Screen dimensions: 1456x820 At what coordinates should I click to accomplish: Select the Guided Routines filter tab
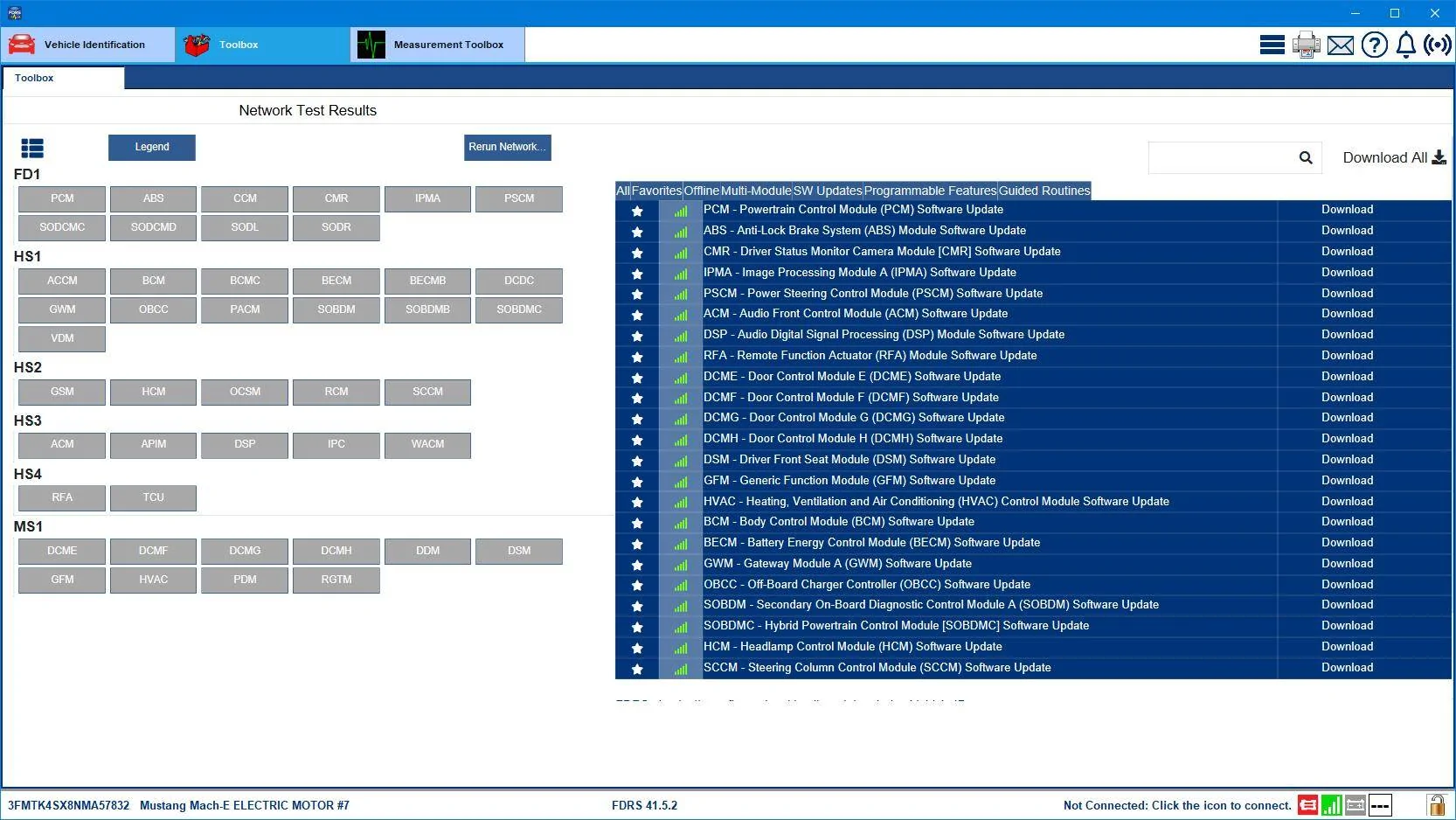click(x=1044, y=191)
